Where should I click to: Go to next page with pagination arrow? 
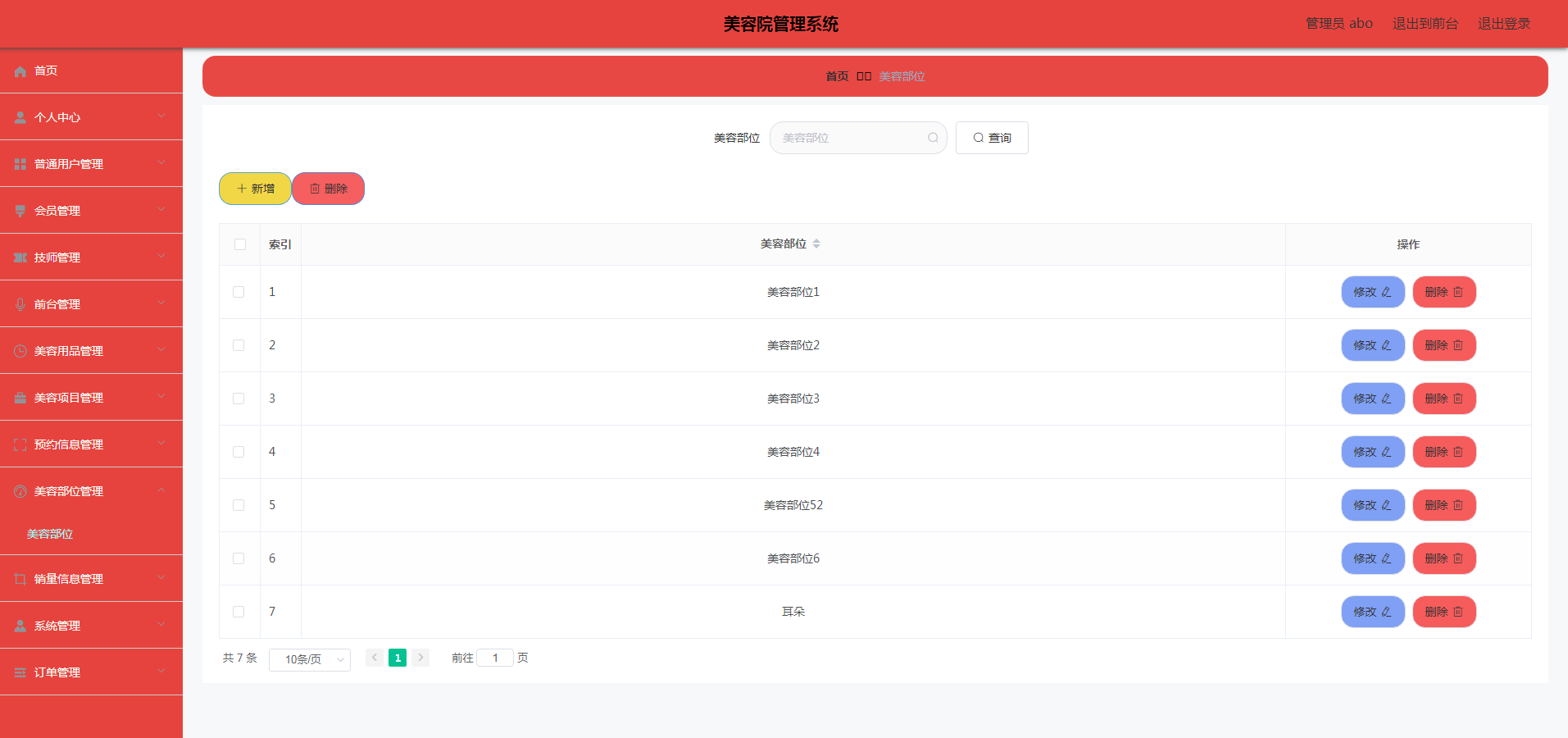(x=420, y=658)
